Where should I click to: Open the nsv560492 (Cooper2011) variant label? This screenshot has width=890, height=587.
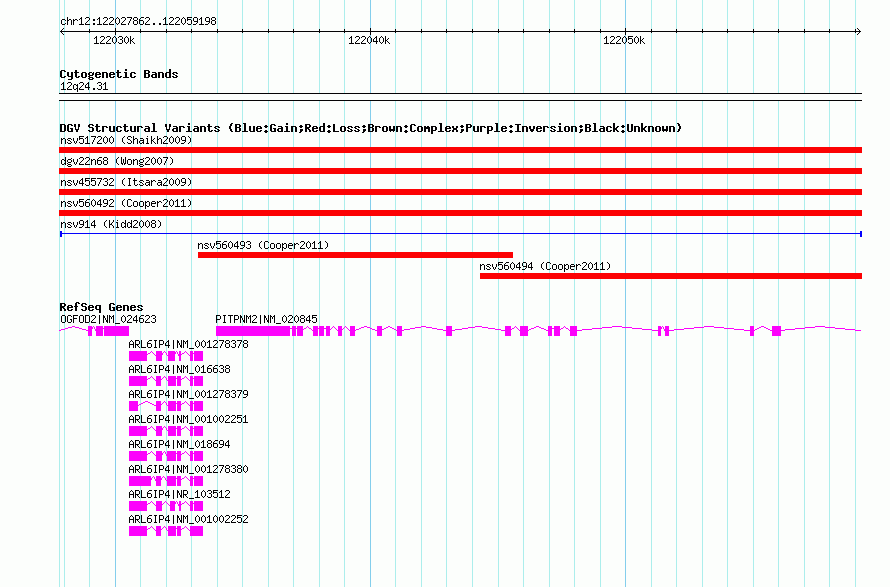pyautogui.click(x=126, y=203)
